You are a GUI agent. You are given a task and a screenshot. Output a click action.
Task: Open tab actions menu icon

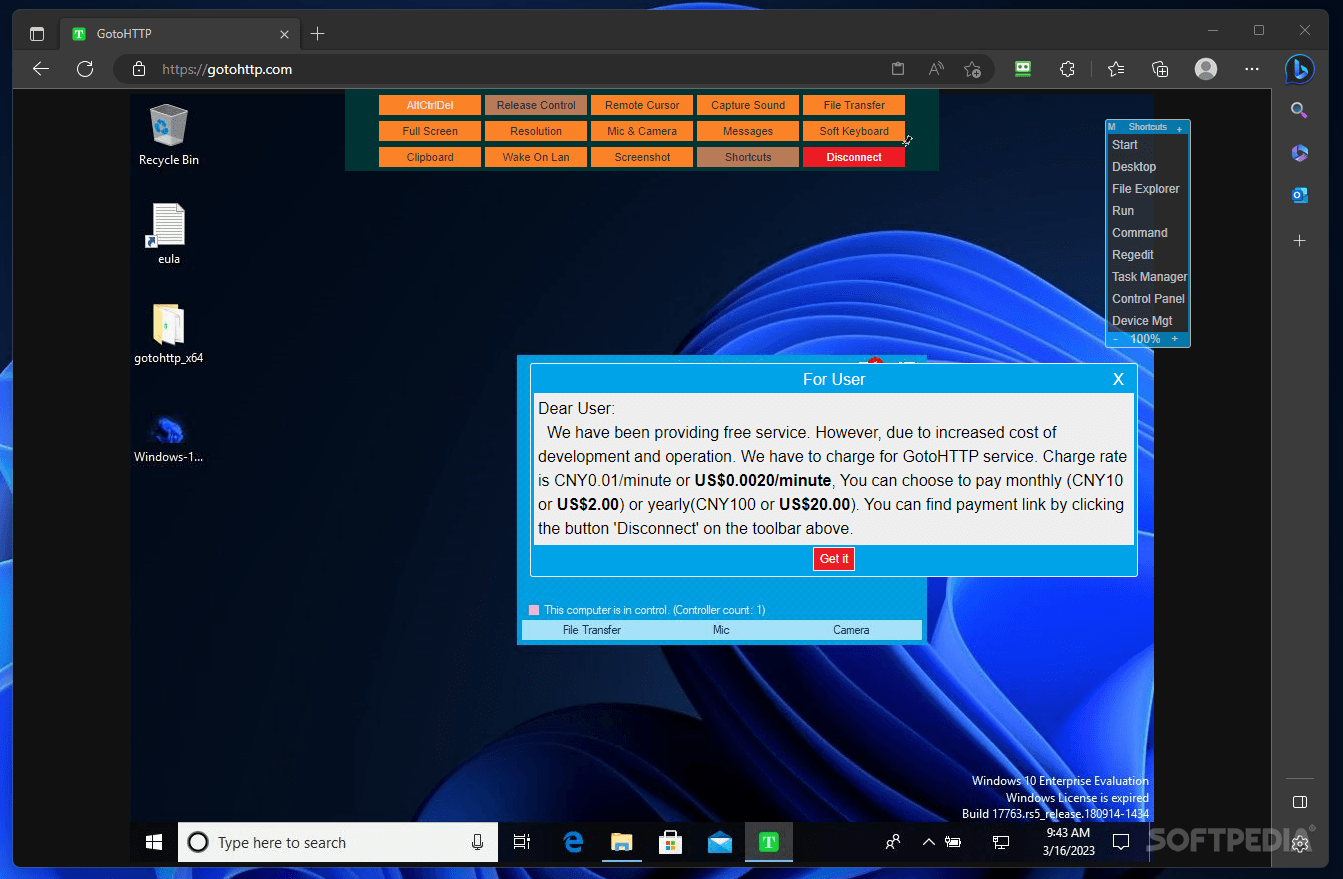coord(37,33)
